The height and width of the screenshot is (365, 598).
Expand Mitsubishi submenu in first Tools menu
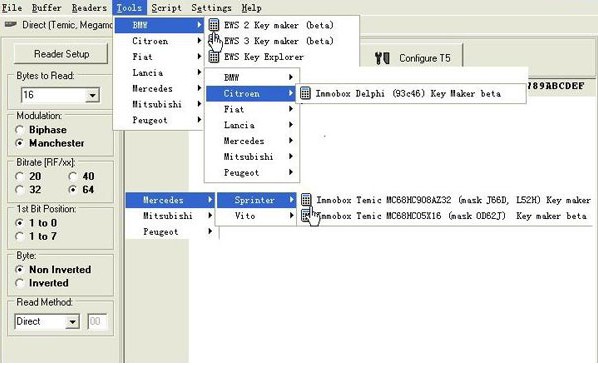tap(158, 104)
